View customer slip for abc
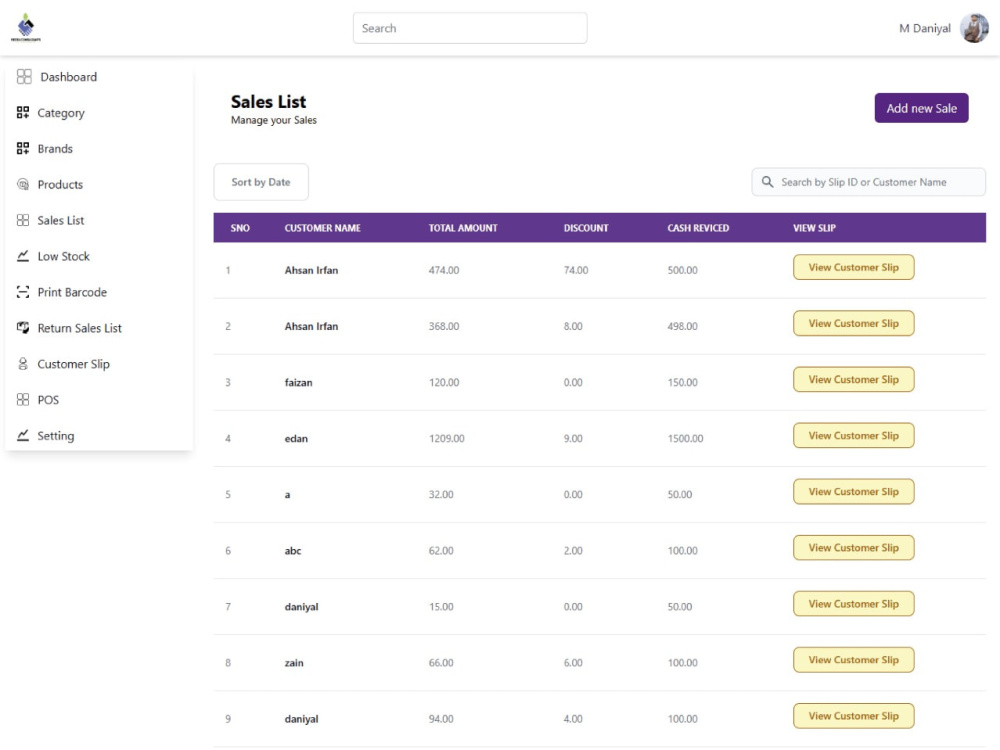 [x=853, y=548]
